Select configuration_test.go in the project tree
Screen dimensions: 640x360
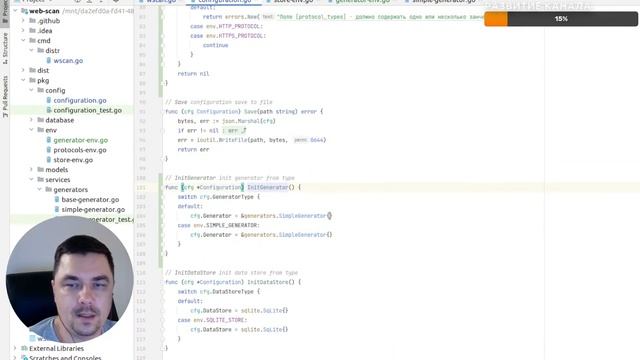point(88,110)
